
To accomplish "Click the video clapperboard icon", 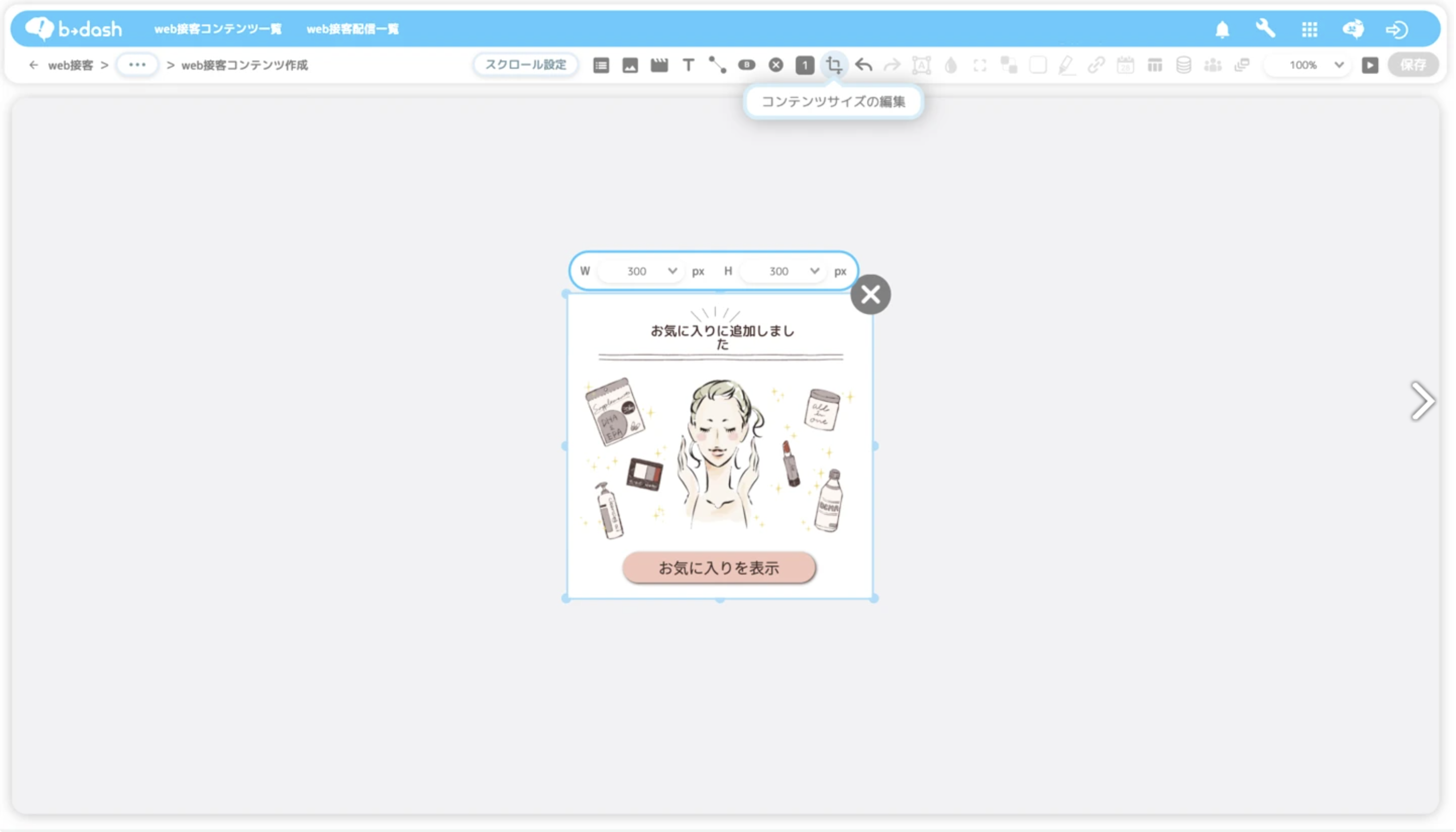I will [x=659, y=65].
